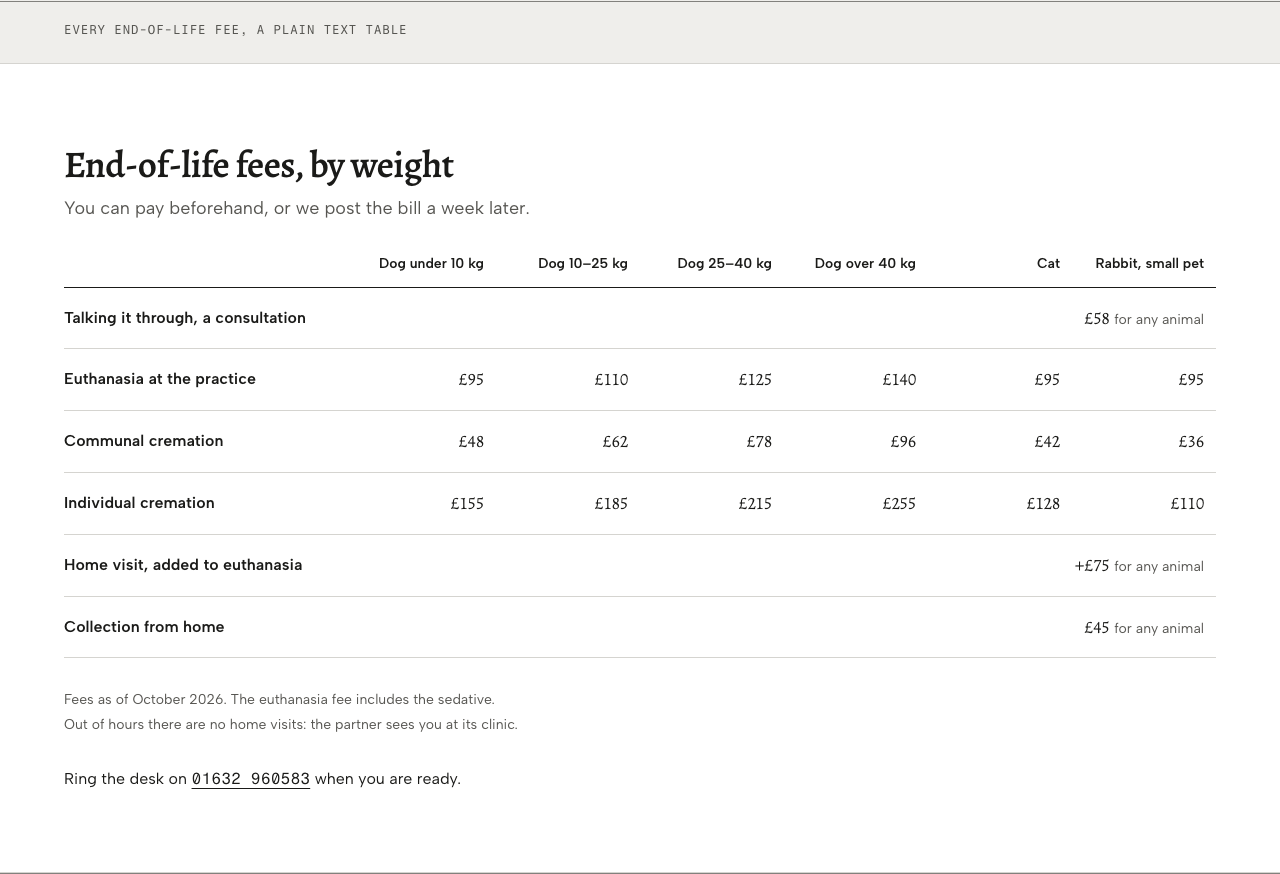Click the £42 cat communal cremation fee
Screen dimensions: 1280x874
(x=1047, y=442)
